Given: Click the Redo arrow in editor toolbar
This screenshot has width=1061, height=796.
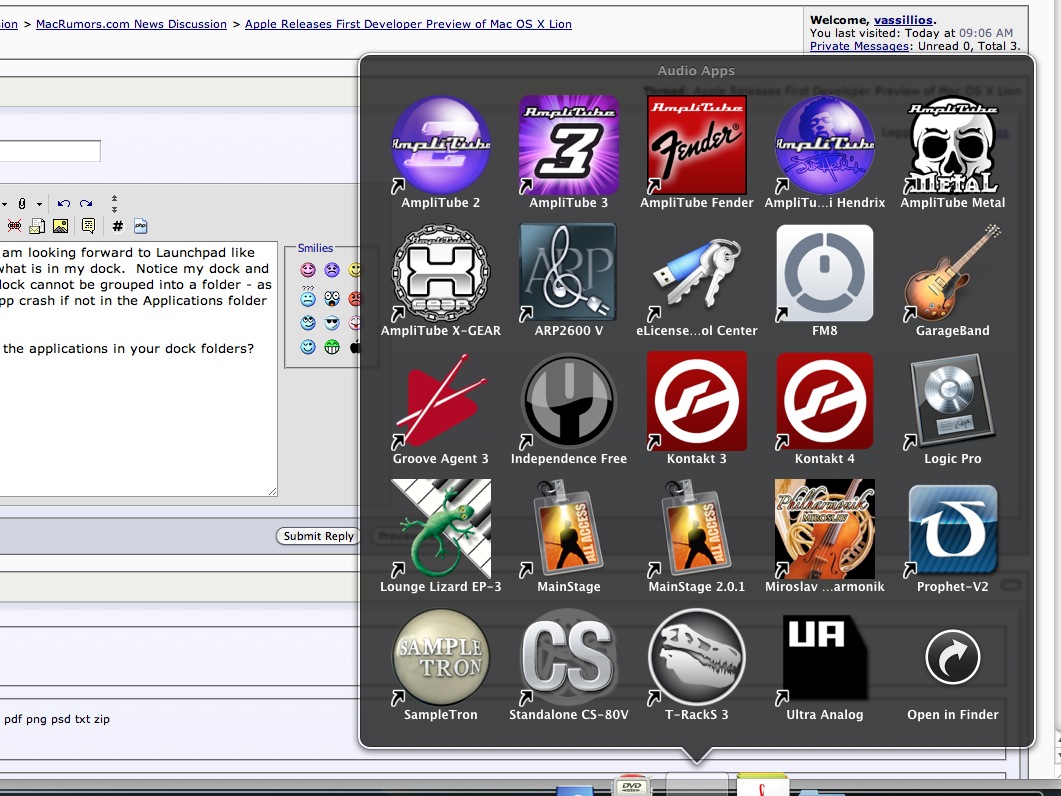Looking at the screenshot, I should tap(86, 203).
